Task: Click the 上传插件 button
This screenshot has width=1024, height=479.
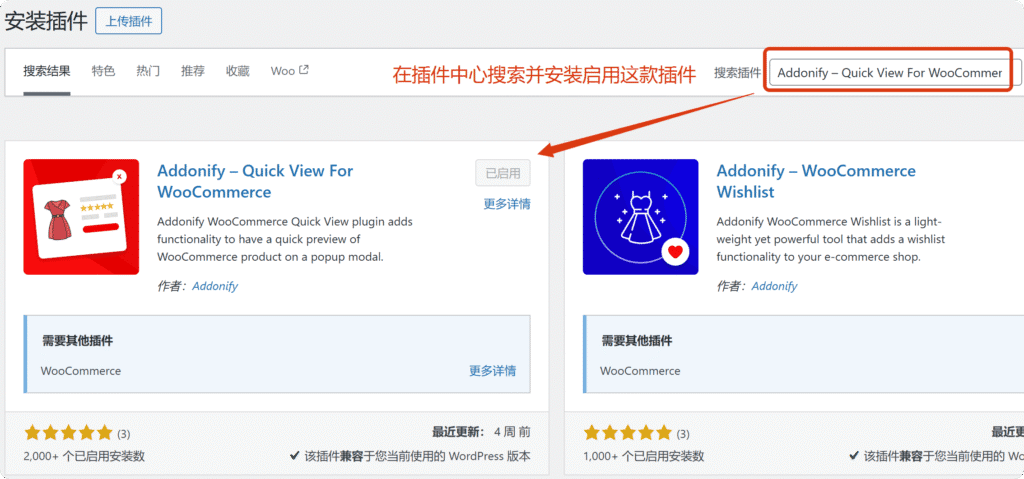Action: (129, 21)
